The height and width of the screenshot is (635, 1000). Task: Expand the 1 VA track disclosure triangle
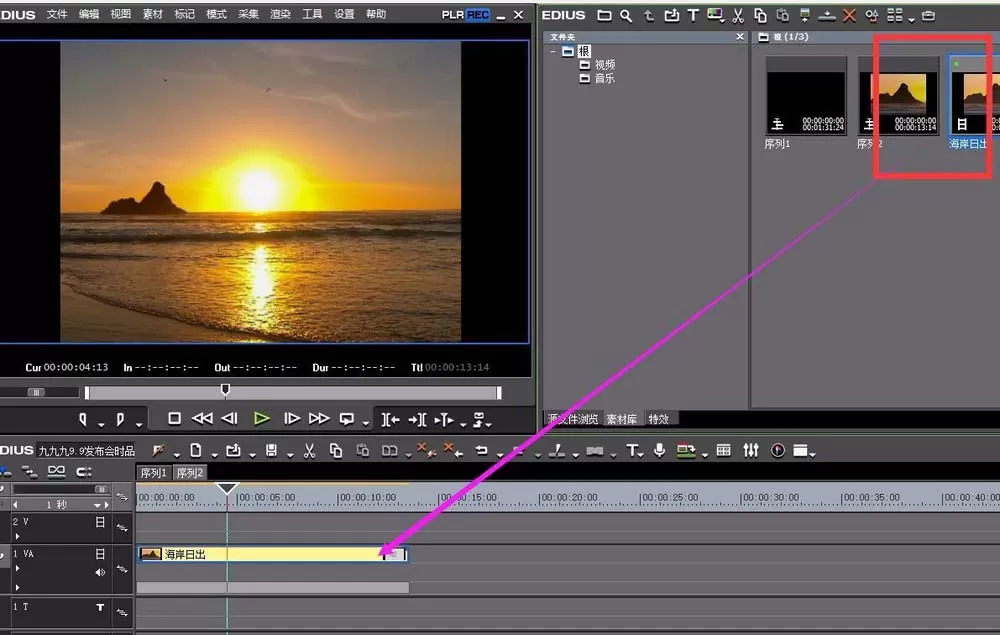(17, 568)
